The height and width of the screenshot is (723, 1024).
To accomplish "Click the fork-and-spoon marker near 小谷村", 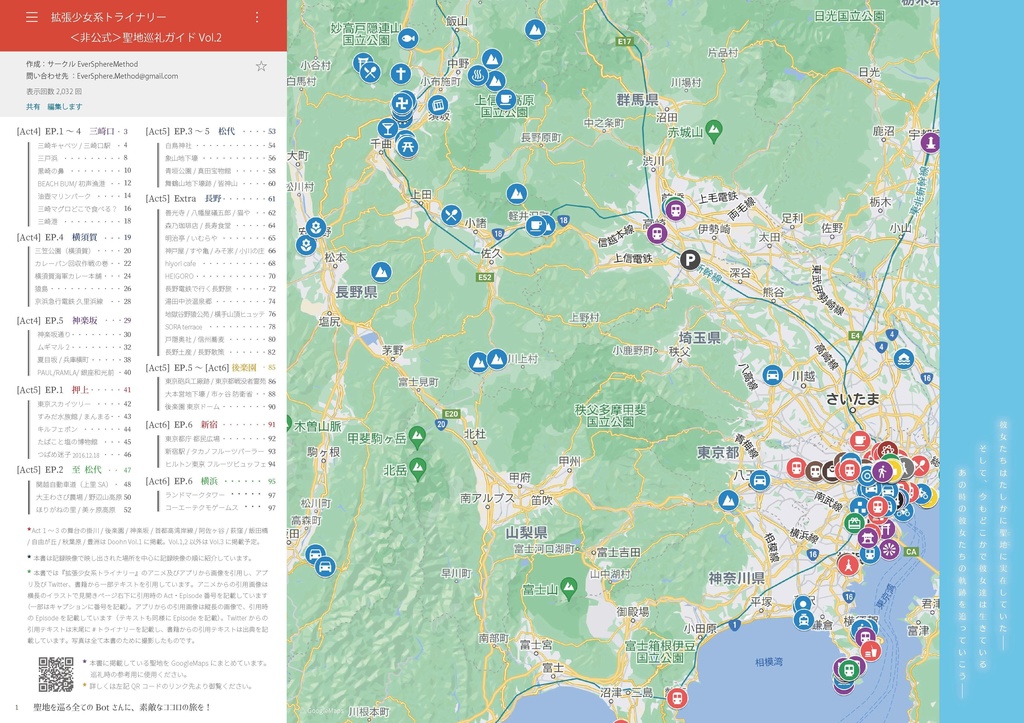I will pos(370,71).
